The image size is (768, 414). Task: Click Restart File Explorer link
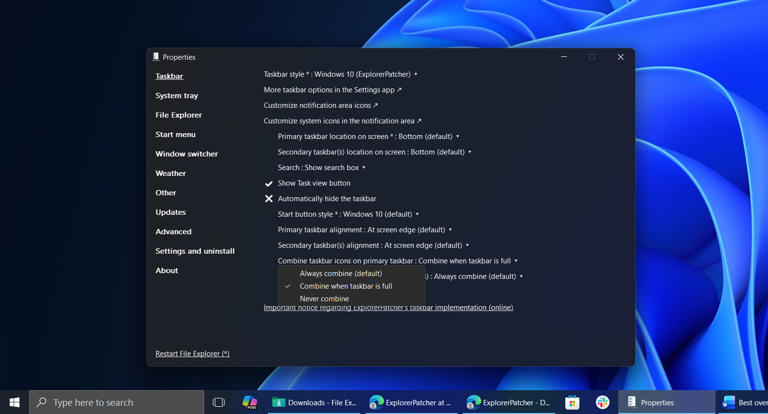(x=192, y=353)
